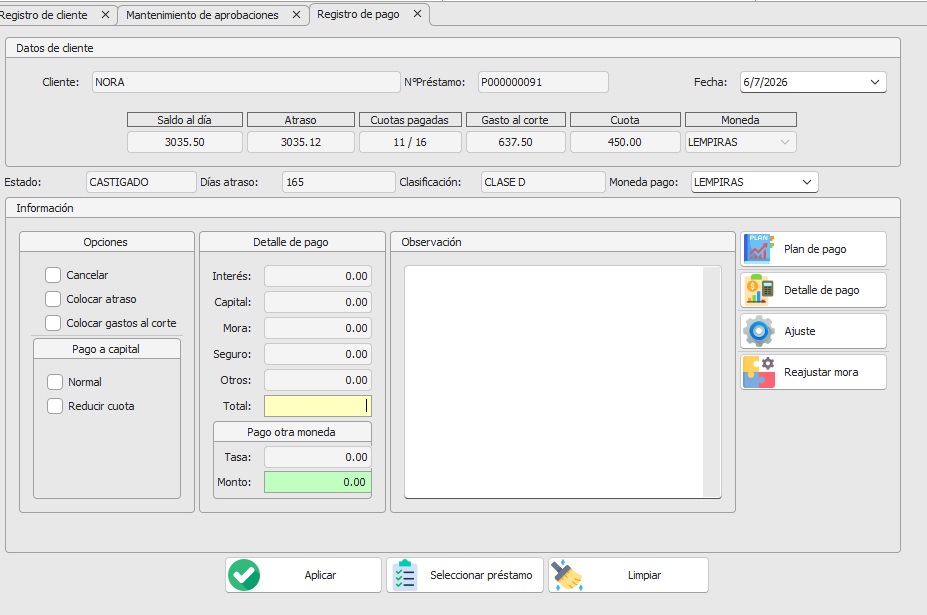Click the green checkmark Aplicar icon

tap(244, 575)
